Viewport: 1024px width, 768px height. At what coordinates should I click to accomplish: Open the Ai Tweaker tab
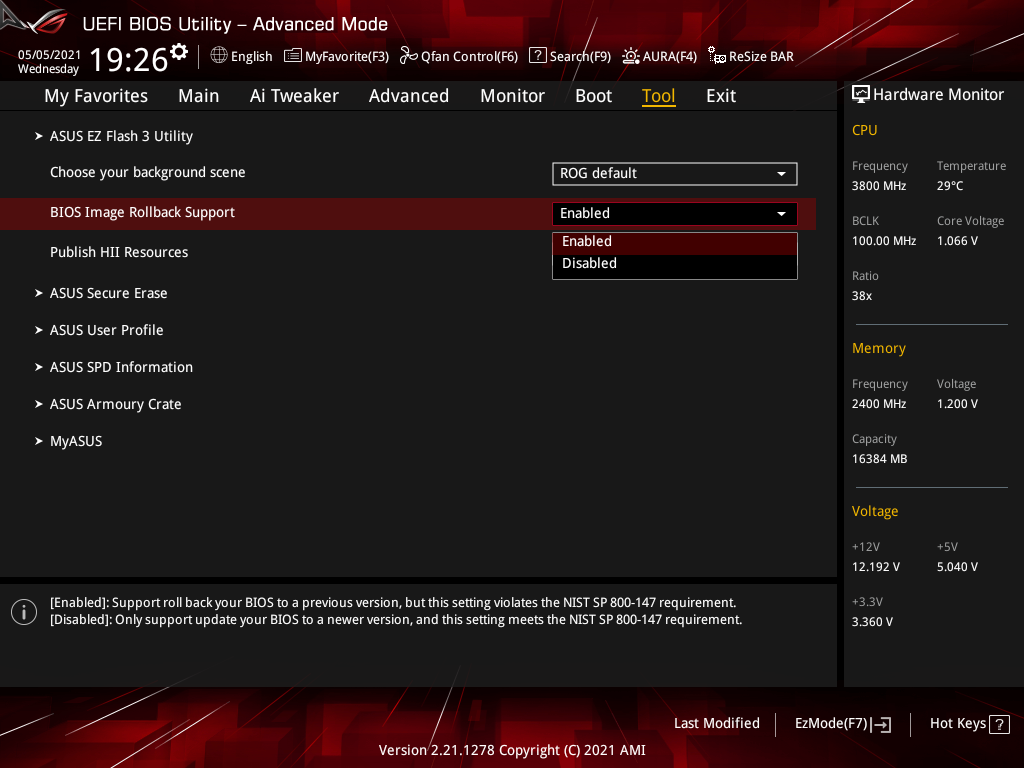point(294,96)
